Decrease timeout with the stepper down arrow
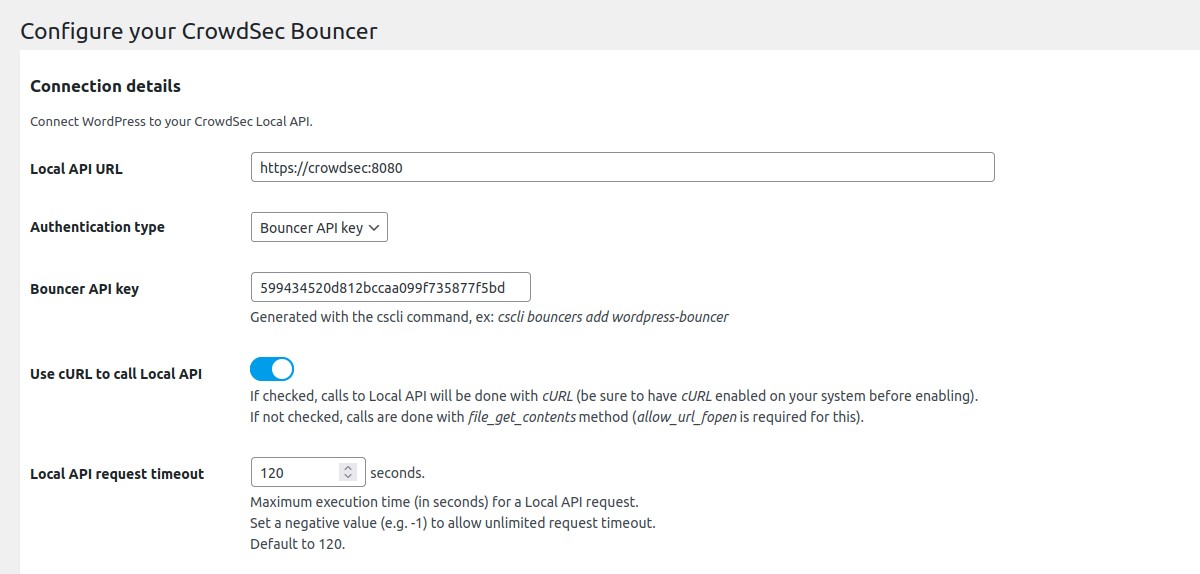 point(348,477)
